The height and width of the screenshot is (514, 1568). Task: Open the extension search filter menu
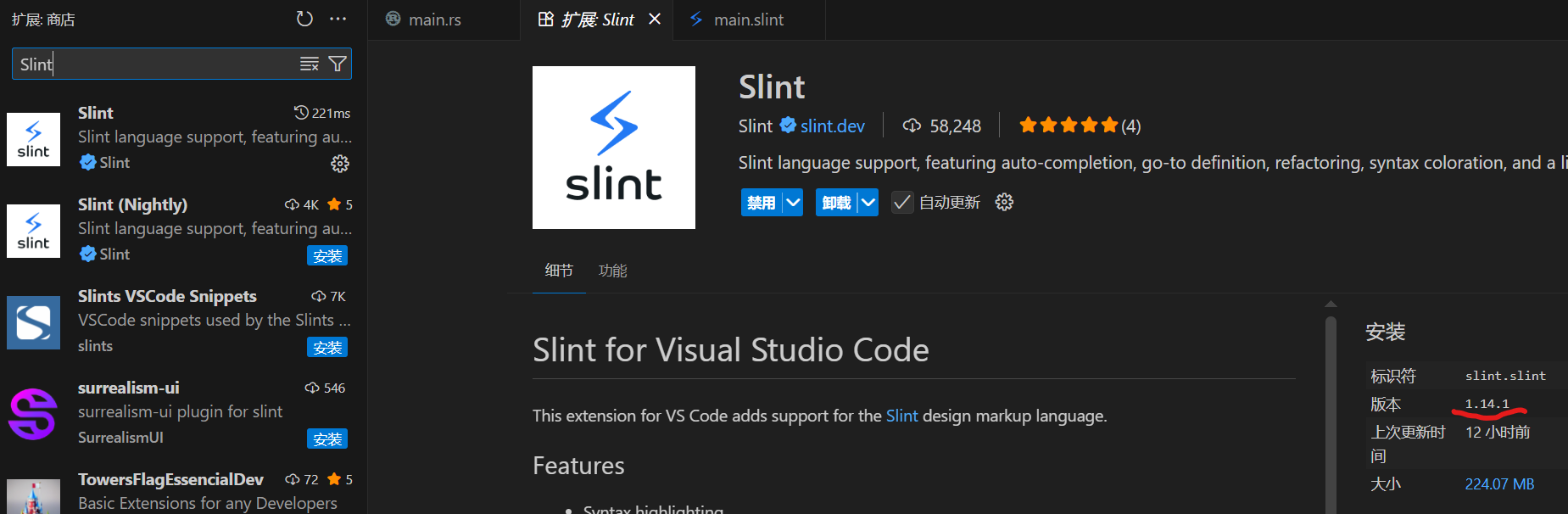pyautogui.click(x=338, y=64)
